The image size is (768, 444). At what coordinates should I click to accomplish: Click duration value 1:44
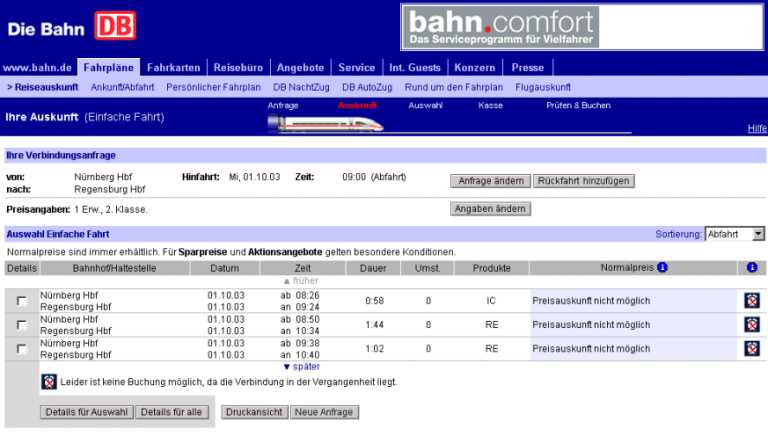(374, 324)
